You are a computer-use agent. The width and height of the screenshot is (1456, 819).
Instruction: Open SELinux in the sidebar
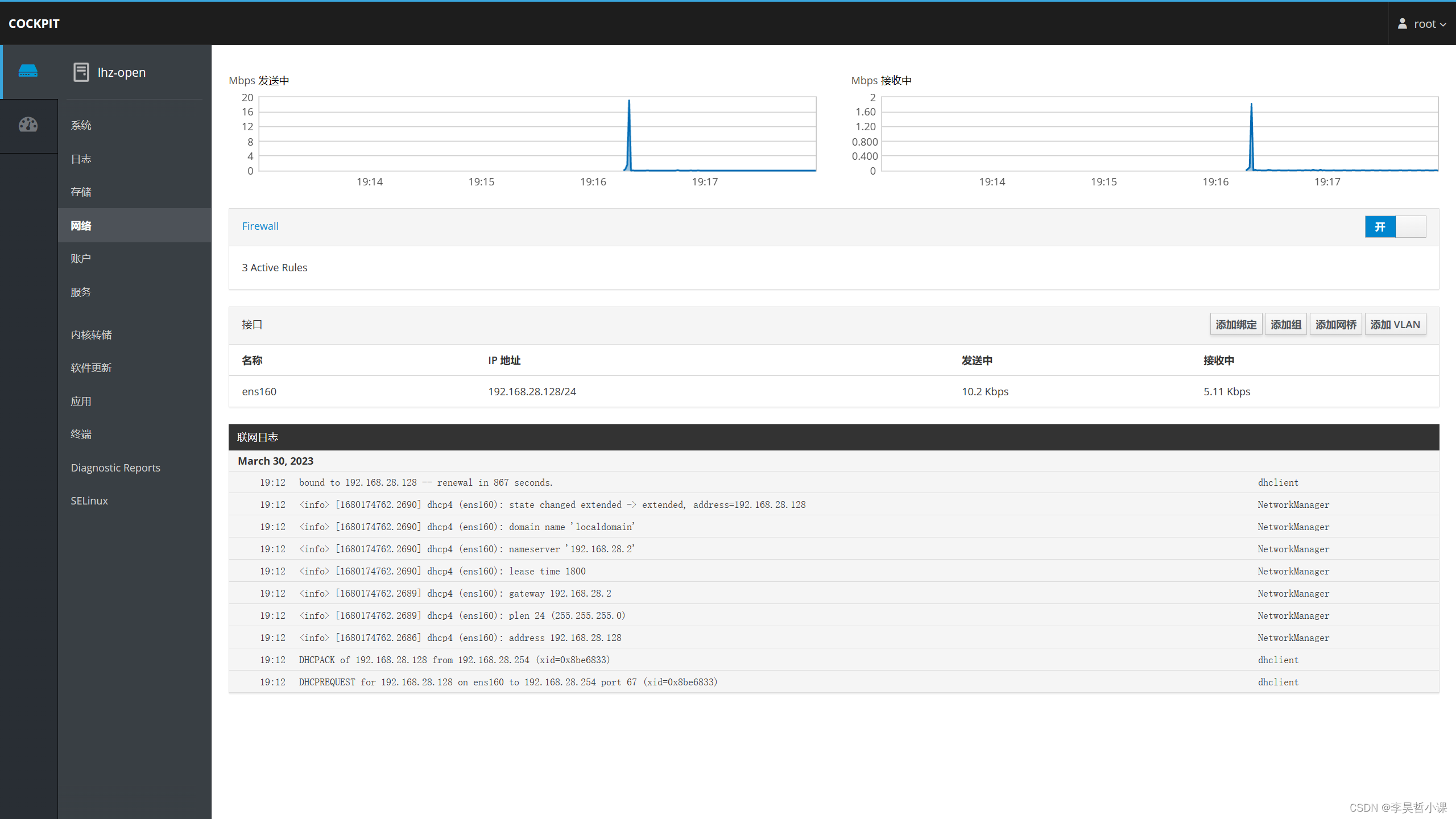(89, 501)
